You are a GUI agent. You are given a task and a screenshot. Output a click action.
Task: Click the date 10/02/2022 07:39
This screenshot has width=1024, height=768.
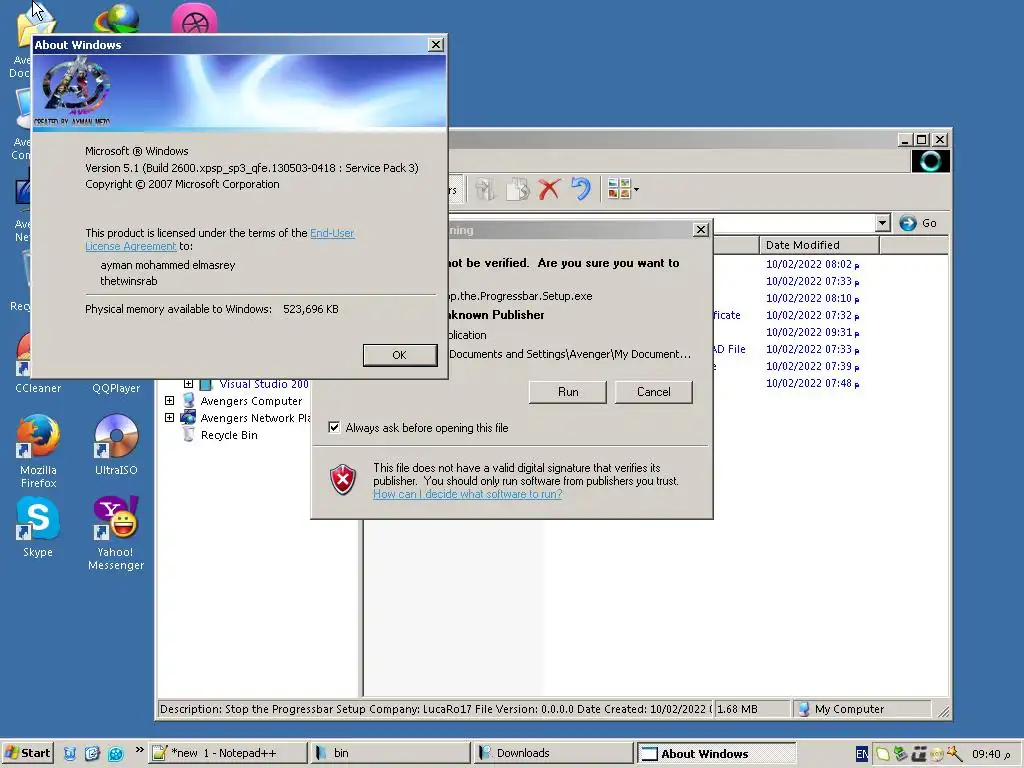pos(812,366)
